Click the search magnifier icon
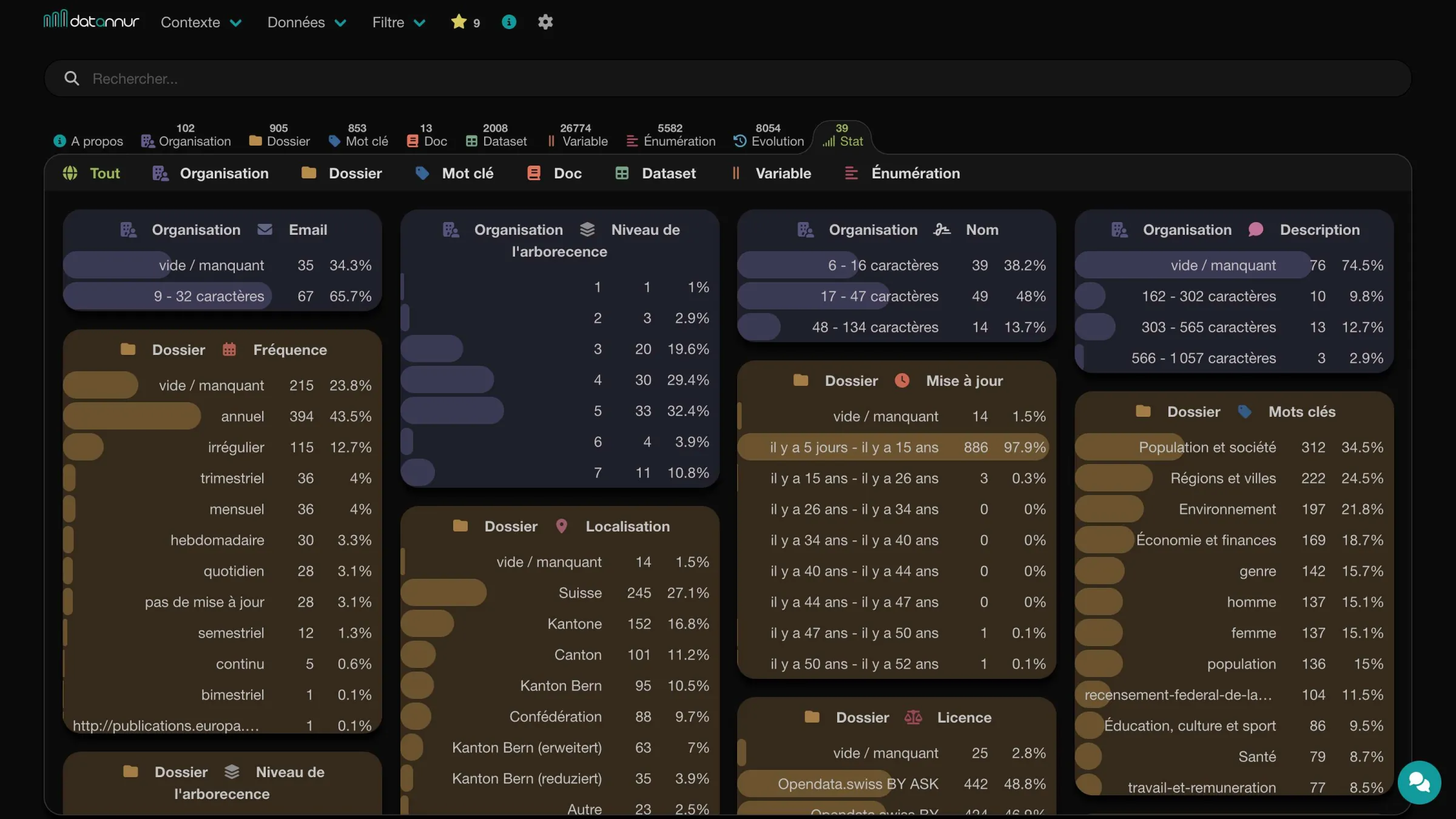Screen dimensions: 1456x819 coord(72,78)
